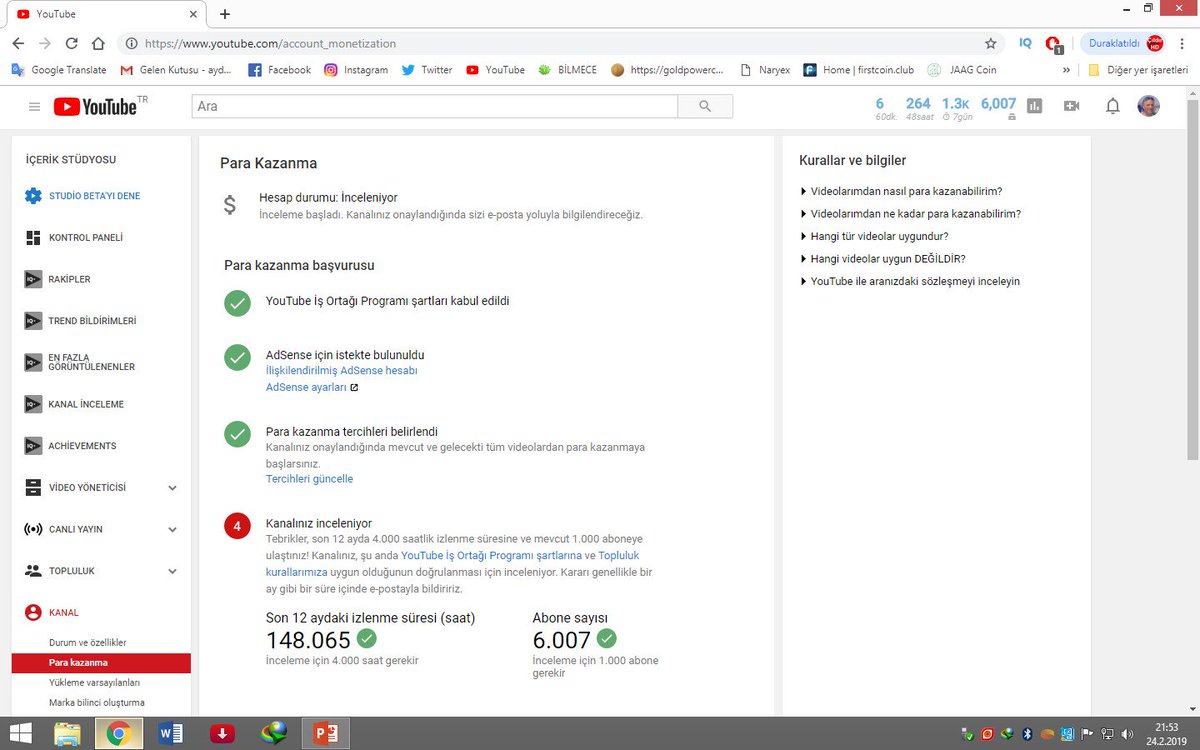Screen dimensions: 1200x750
Task: Click the 6,007 subscriber stat
Action: pyautogui.click(x=998, y=106)
